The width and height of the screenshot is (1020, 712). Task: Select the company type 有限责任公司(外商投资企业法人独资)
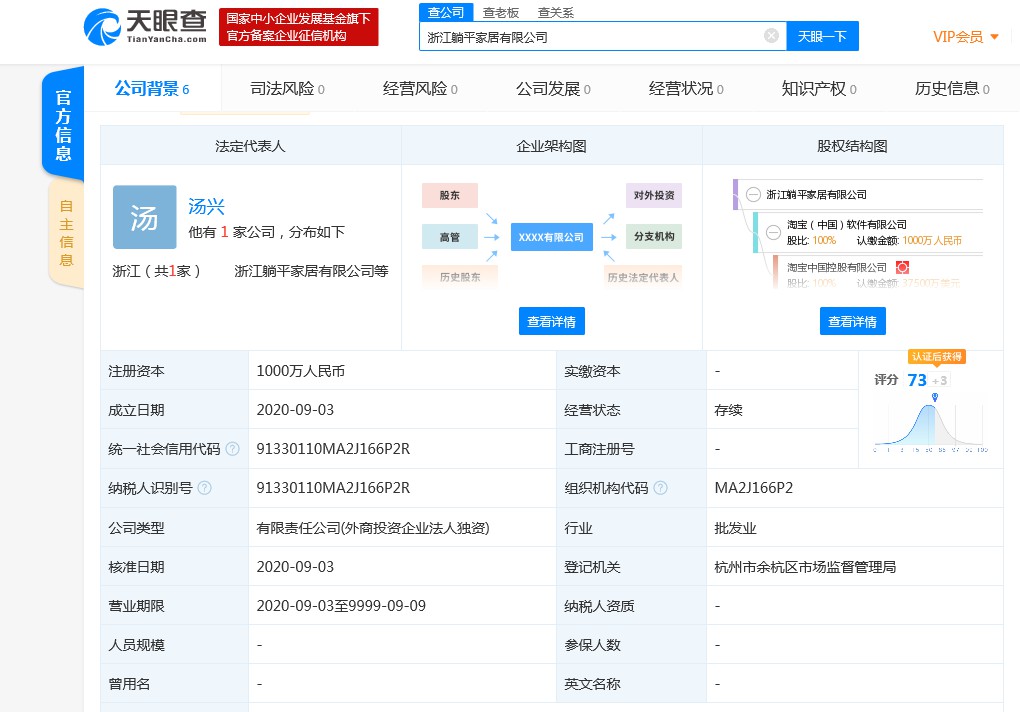(x=373, y=528)
